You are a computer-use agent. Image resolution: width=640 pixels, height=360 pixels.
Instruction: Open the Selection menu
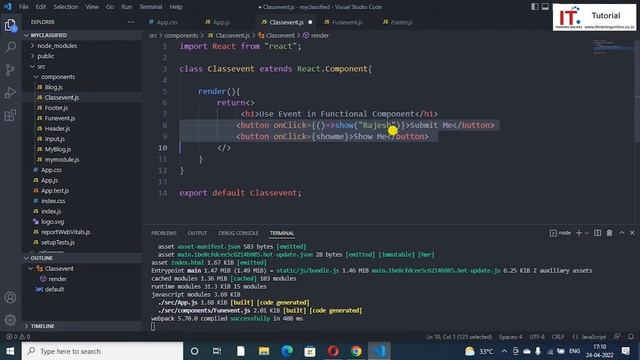point(66,7)
